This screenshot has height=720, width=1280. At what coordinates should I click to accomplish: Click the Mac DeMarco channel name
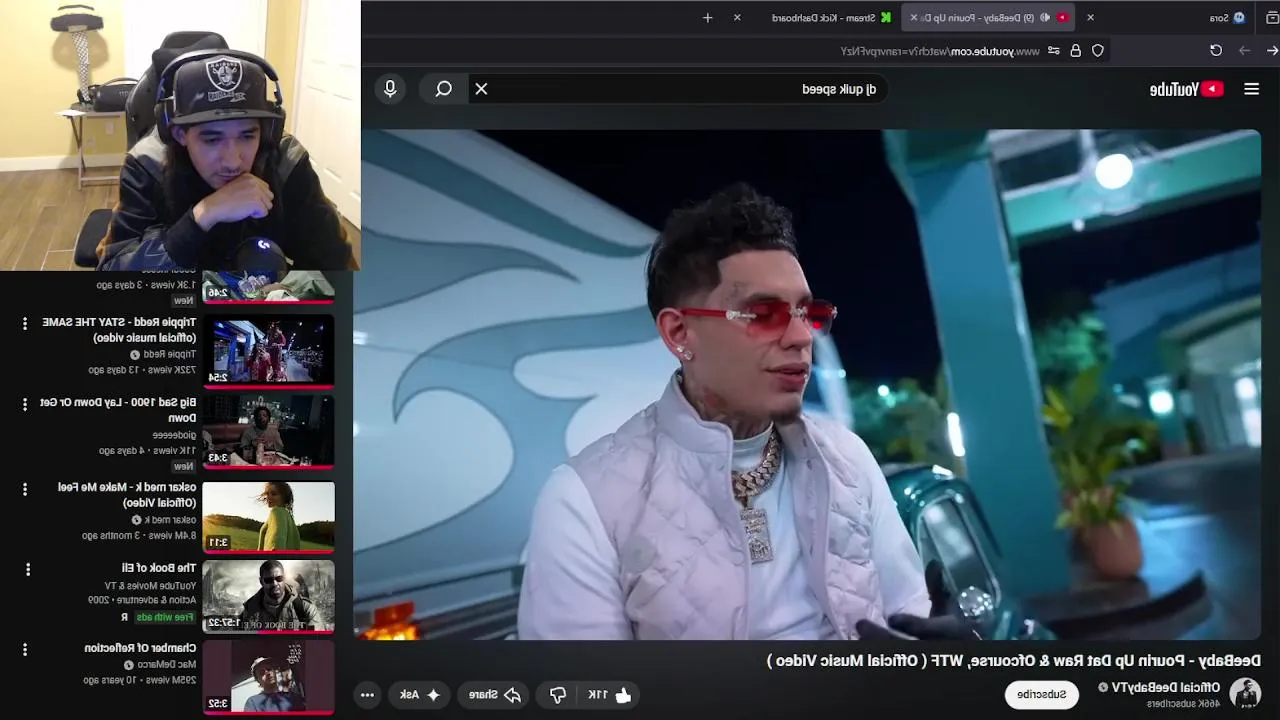167,664
